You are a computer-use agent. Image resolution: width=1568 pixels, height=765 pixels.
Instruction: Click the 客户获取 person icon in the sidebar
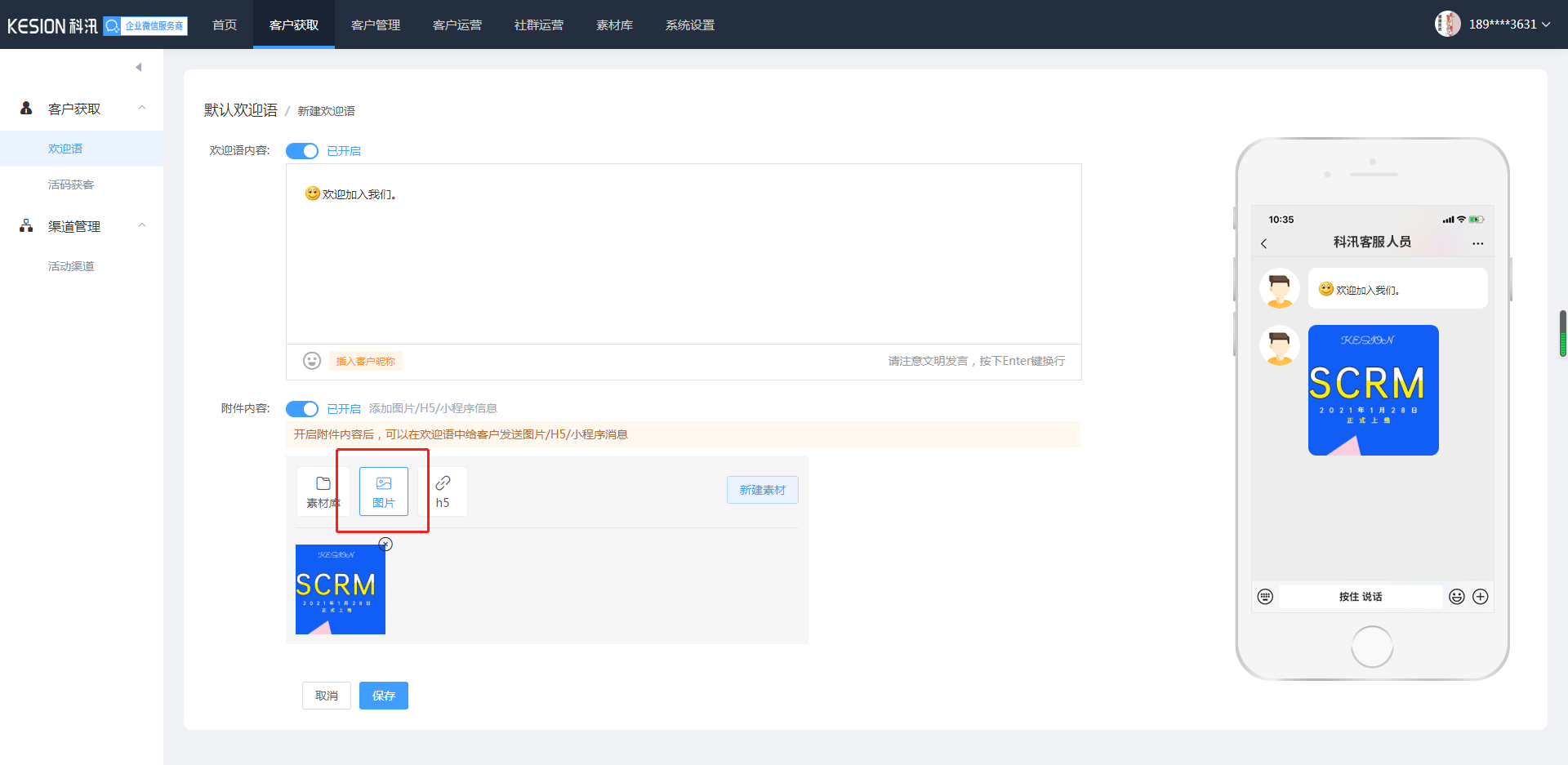[26, 109]
